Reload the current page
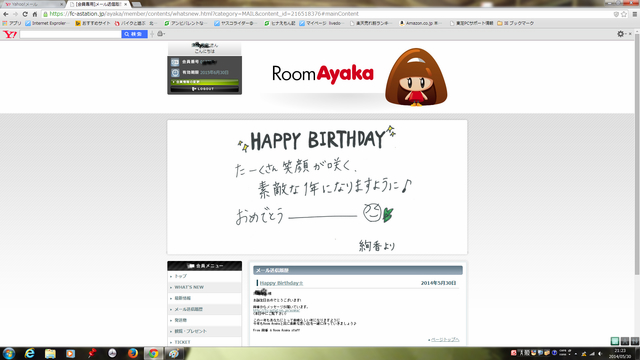This screenshot has width=640, height=360. (25, 14)
